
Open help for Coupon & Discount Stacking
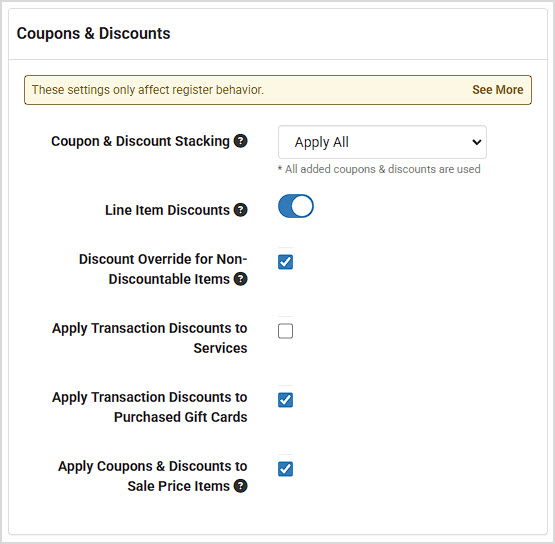click(x=241, y=141)
